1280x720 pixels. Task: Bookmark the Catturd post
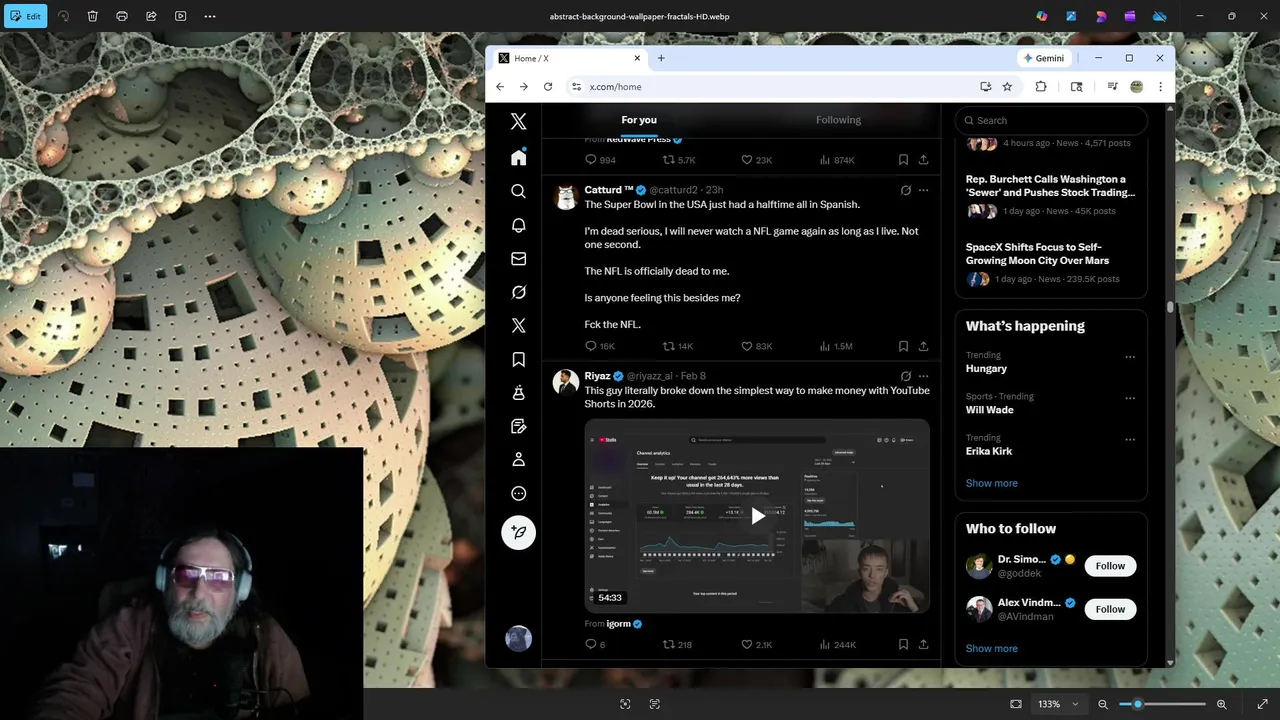[903, 346]
